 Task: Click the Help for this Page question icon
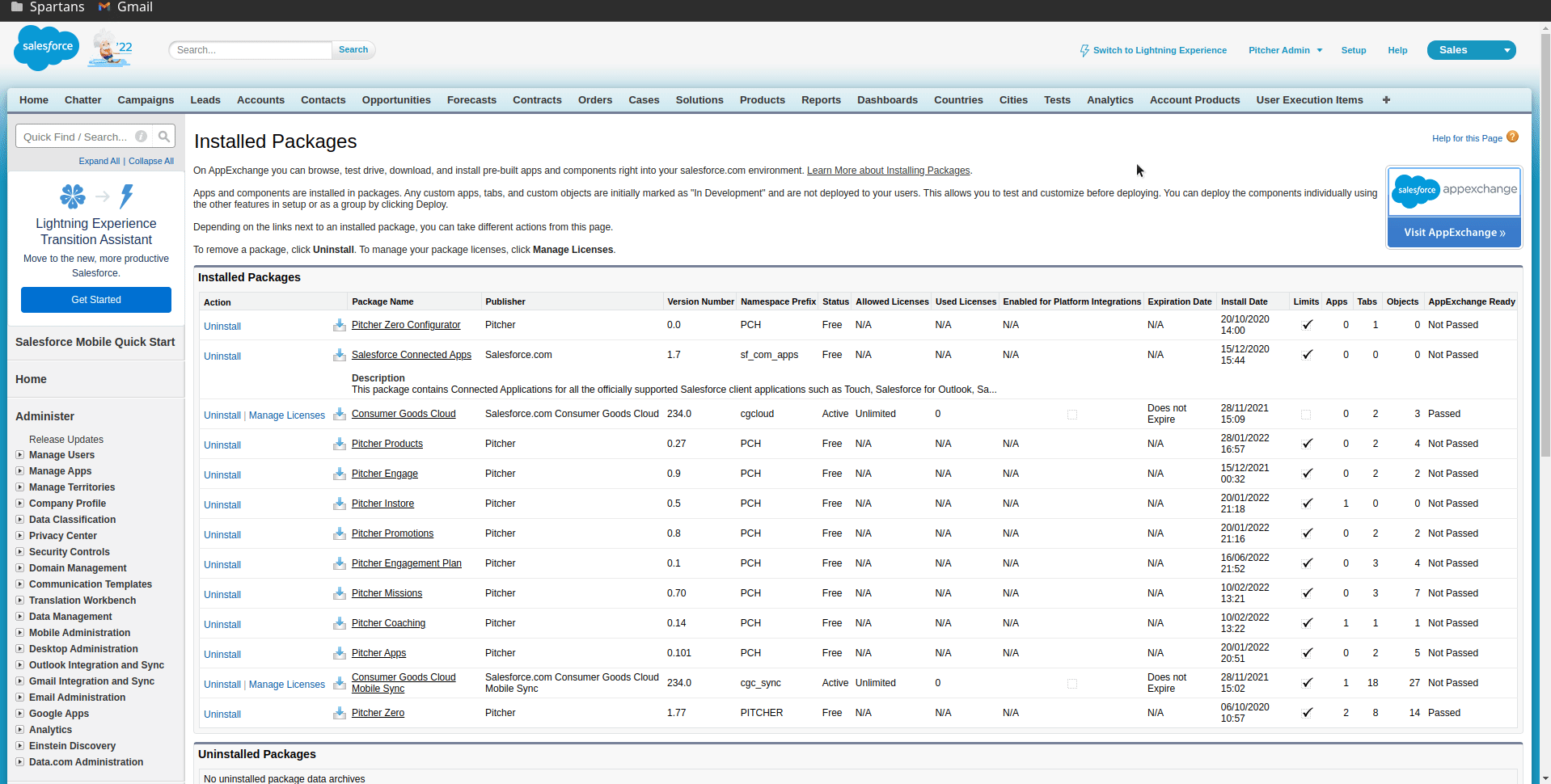pos(1512,137)
